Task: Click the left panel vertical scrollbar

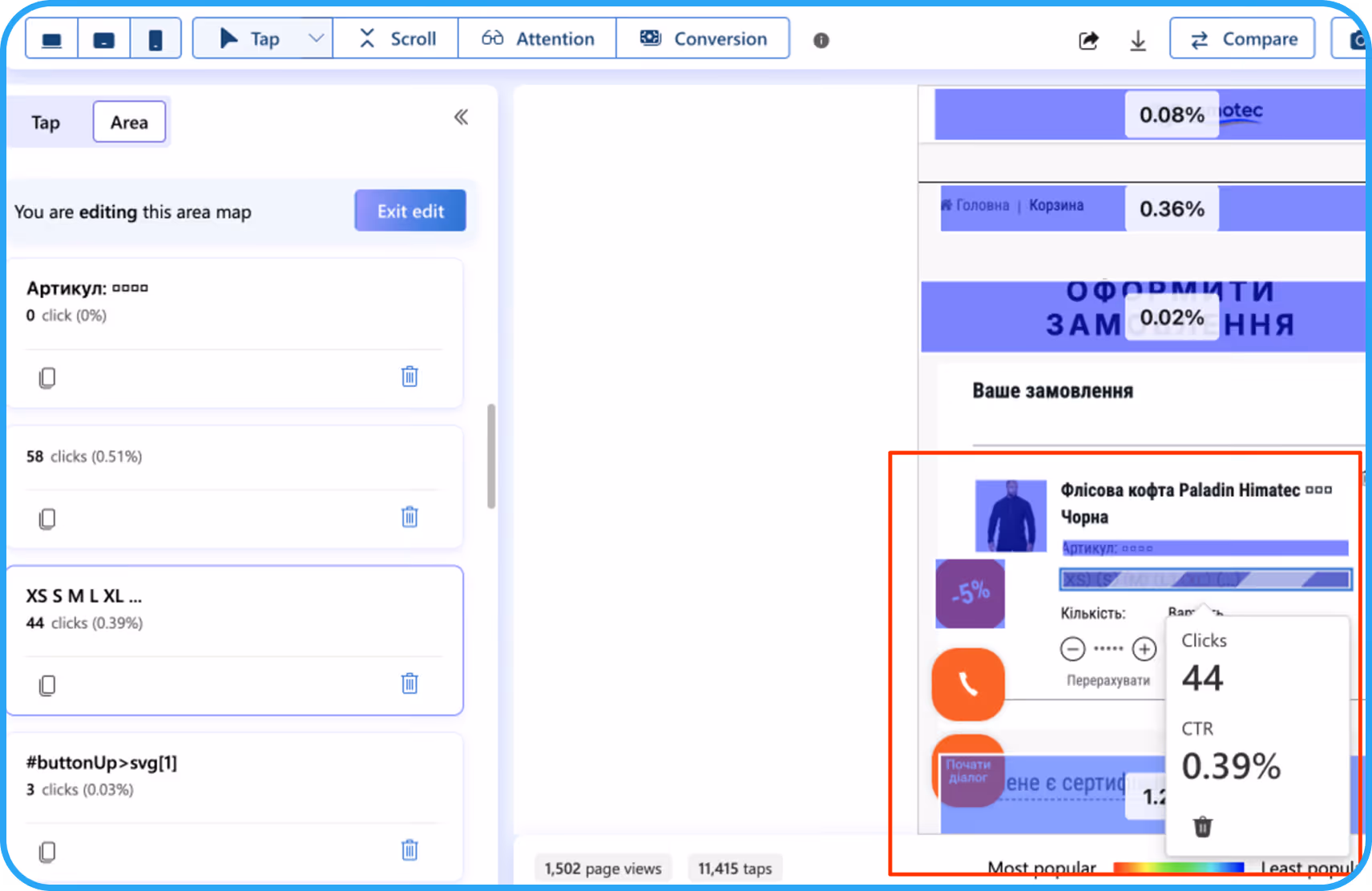Action: 491,457
